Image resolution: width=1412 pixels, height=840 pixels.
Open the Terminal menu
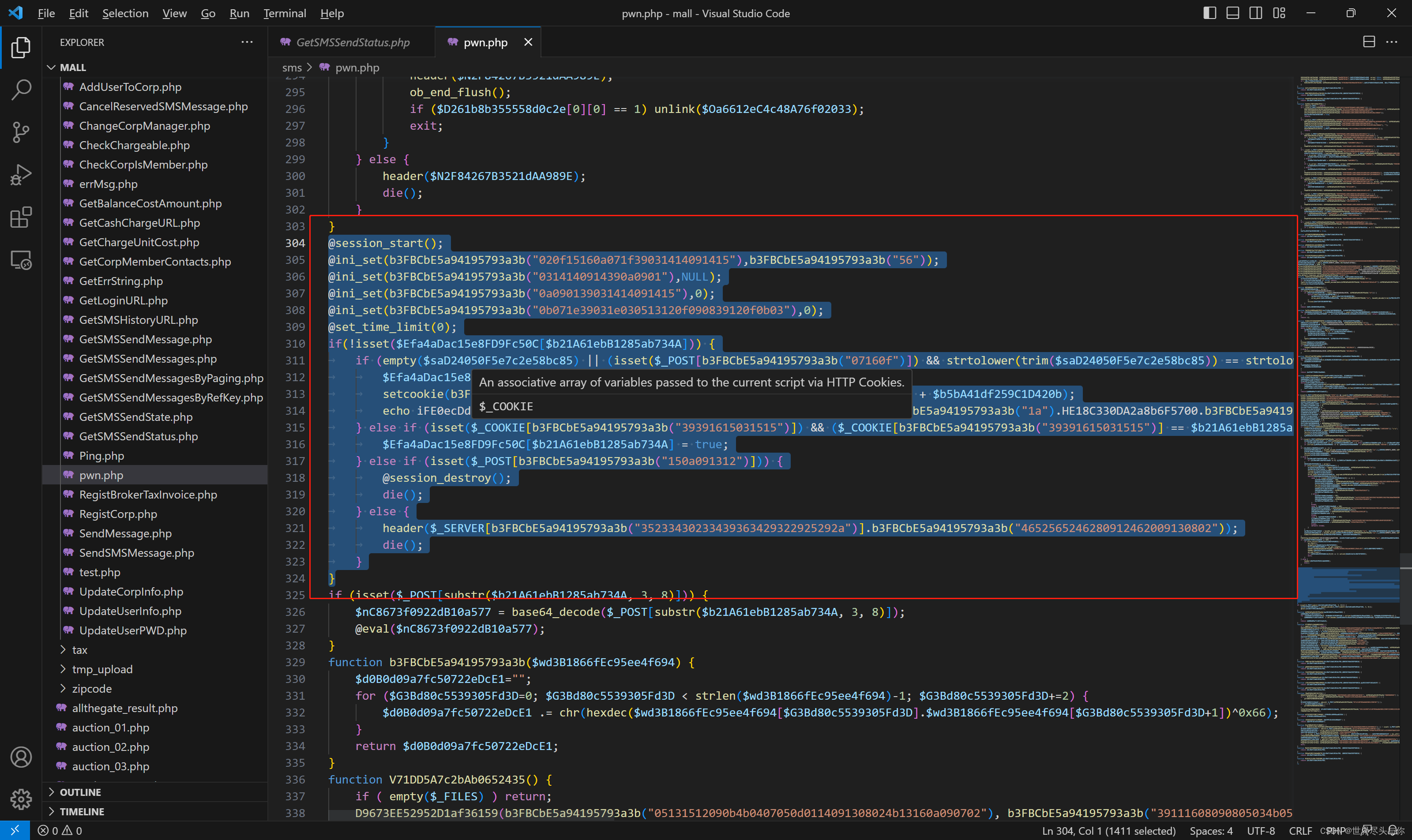click(x=284, y=13)
